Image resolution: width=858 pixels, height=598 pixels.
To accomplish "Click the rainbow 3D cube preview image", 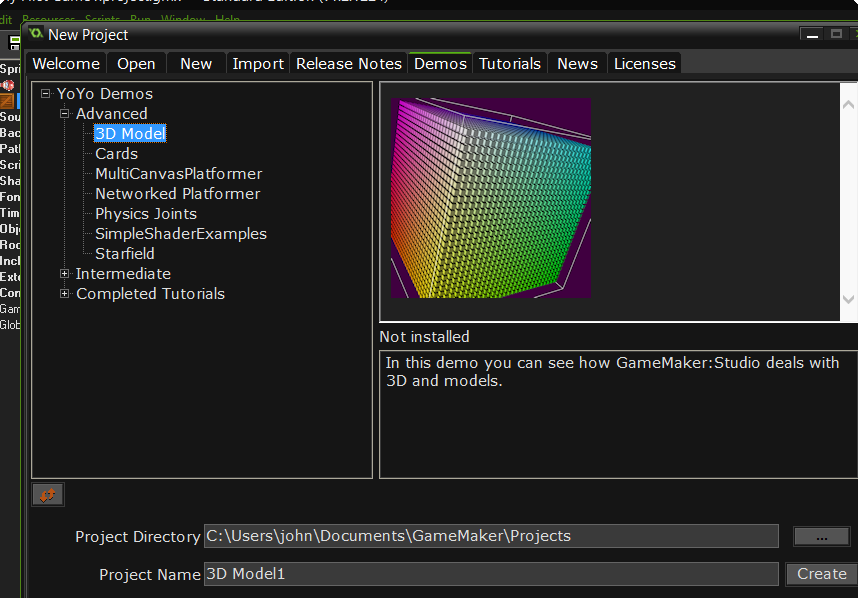I will pos(491,198).
